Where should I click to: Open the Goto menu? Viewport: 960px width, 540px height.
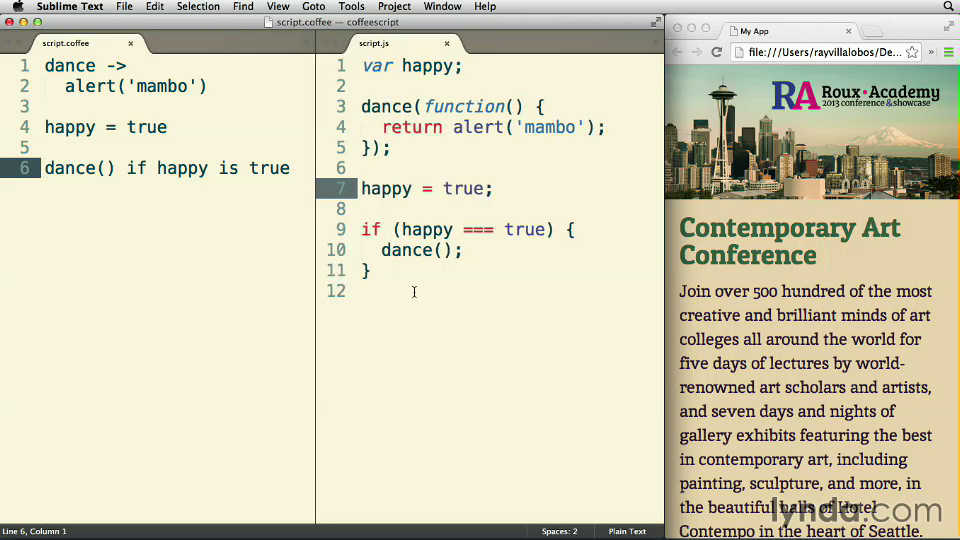pos(313,7)
